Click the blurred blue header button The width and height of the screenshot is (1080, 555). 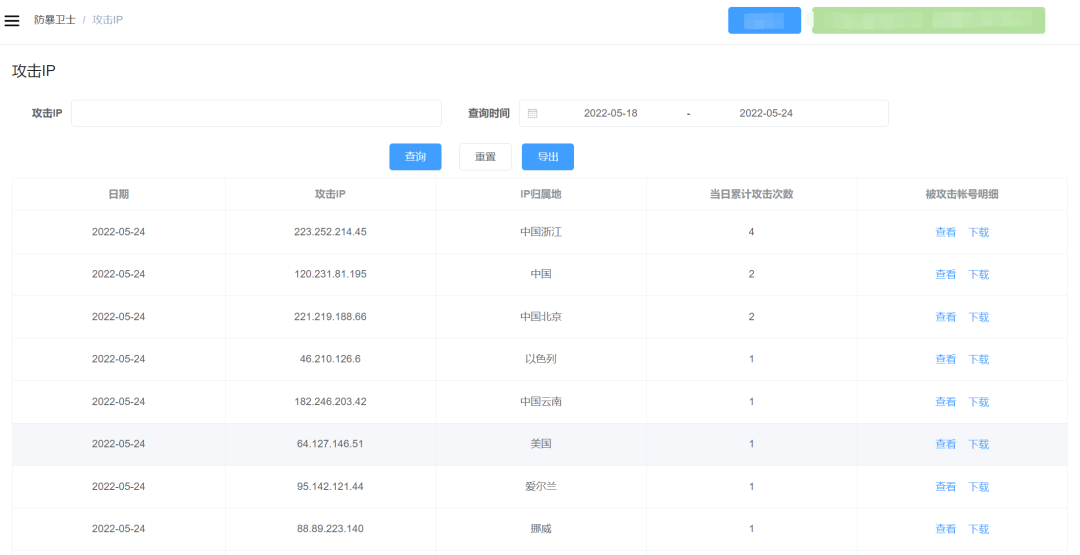(765, 21)
